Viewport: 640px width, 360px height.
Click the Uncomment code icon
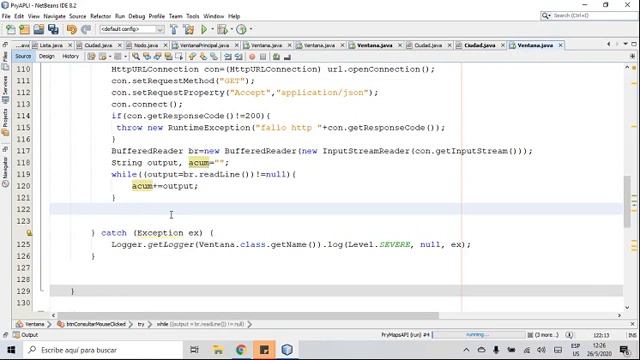point(287,56)
